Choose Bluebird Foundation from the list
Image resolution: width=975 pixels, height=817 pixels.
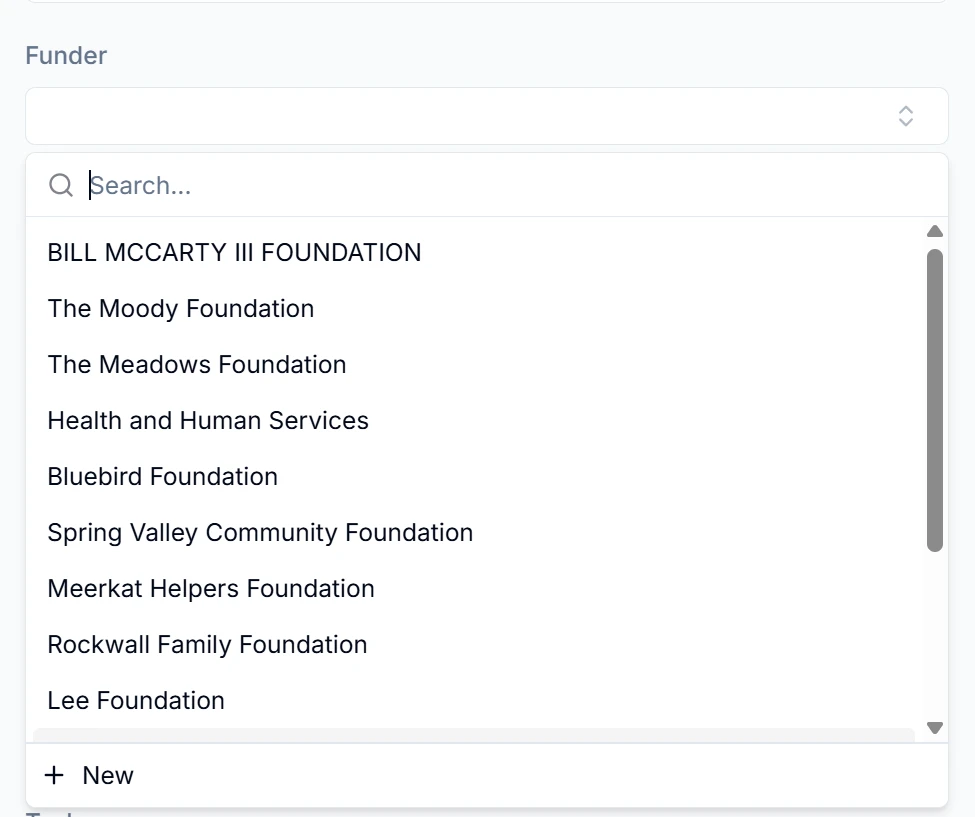(x=163, y=477)
